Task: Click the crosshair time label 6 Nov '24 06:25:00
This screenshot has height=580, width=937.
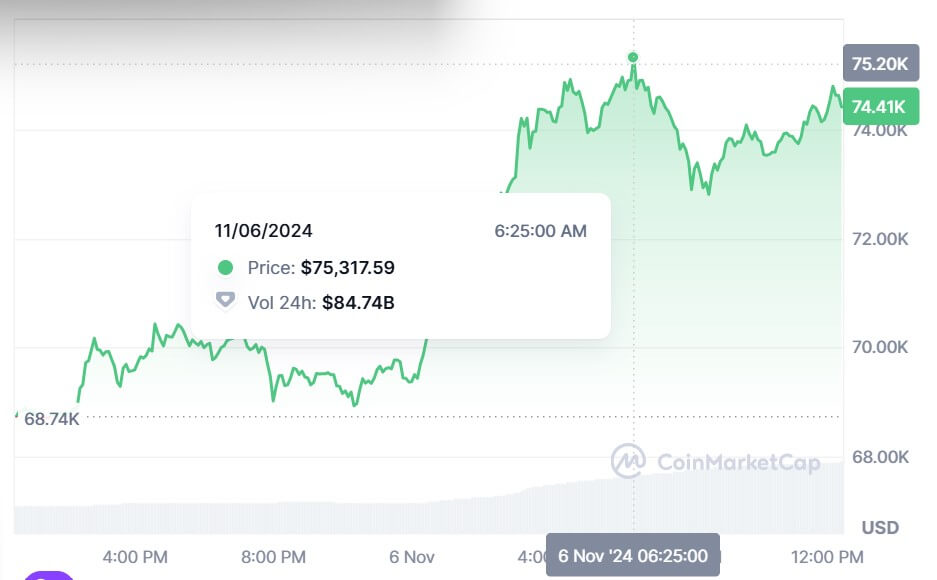Action: (x=632, y=556)
